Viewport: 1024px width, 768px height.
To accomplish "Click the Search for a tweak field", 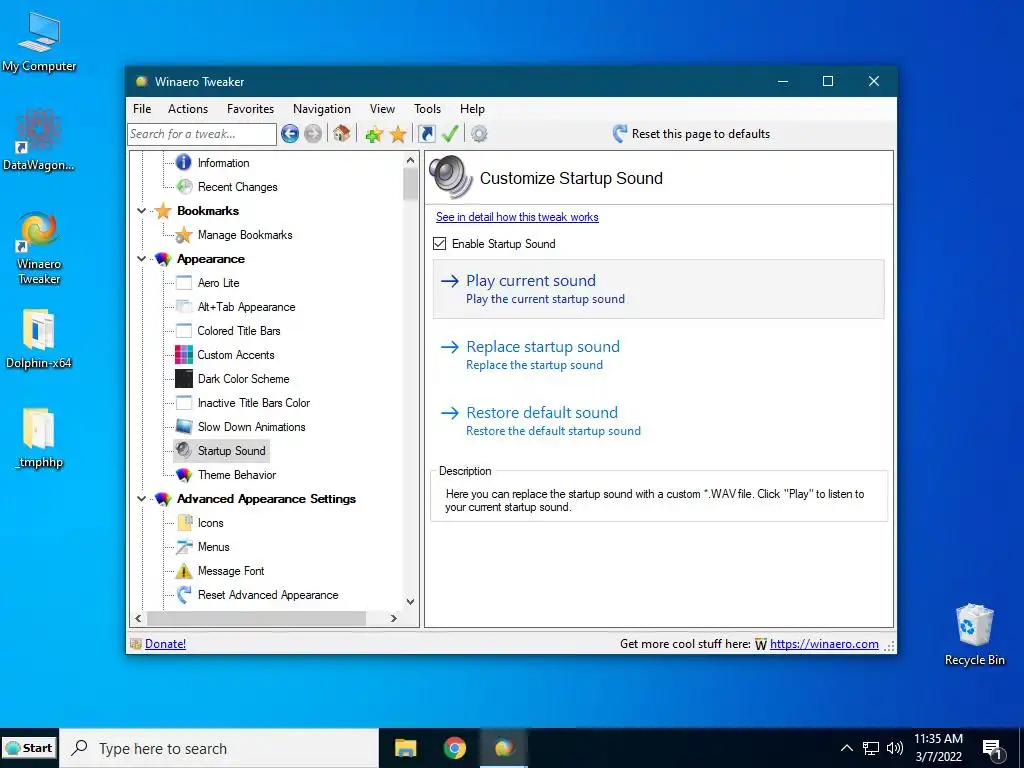I will [202, 134].
